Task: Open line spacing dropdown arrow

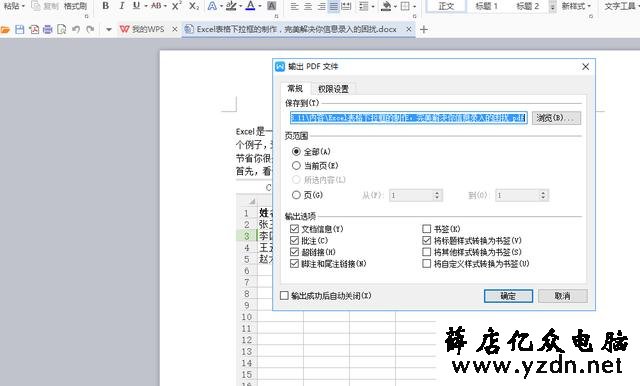Action: [x=372, y=6]
